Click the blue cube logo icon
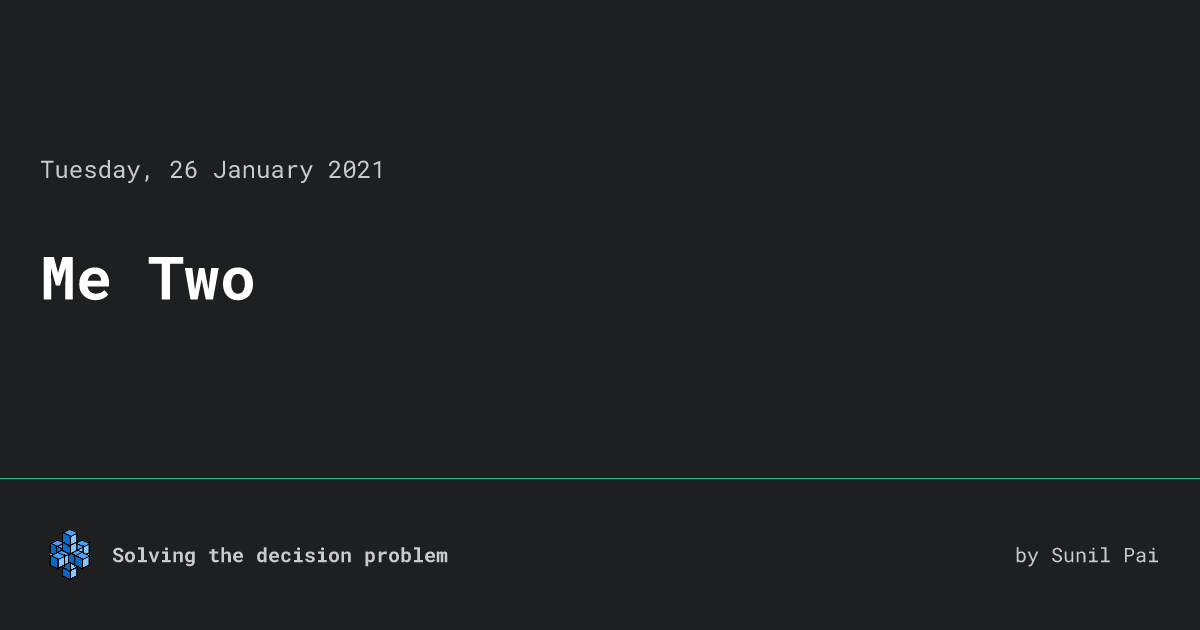Viewport: 1200px width, 630px height. 69,555
